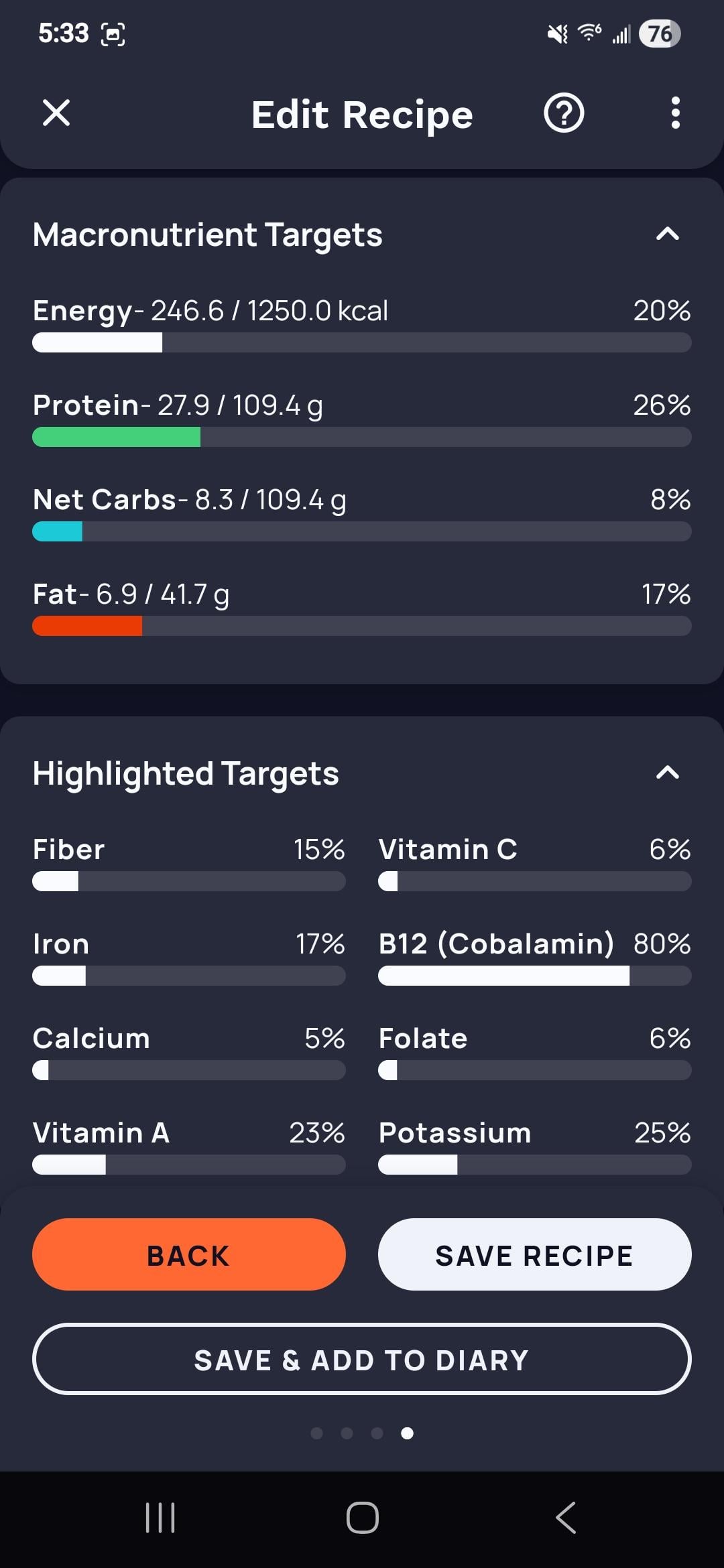Tap the third page indicator dot
The height and width of the screenshot is (1568, 724).
click(377, 1433)
